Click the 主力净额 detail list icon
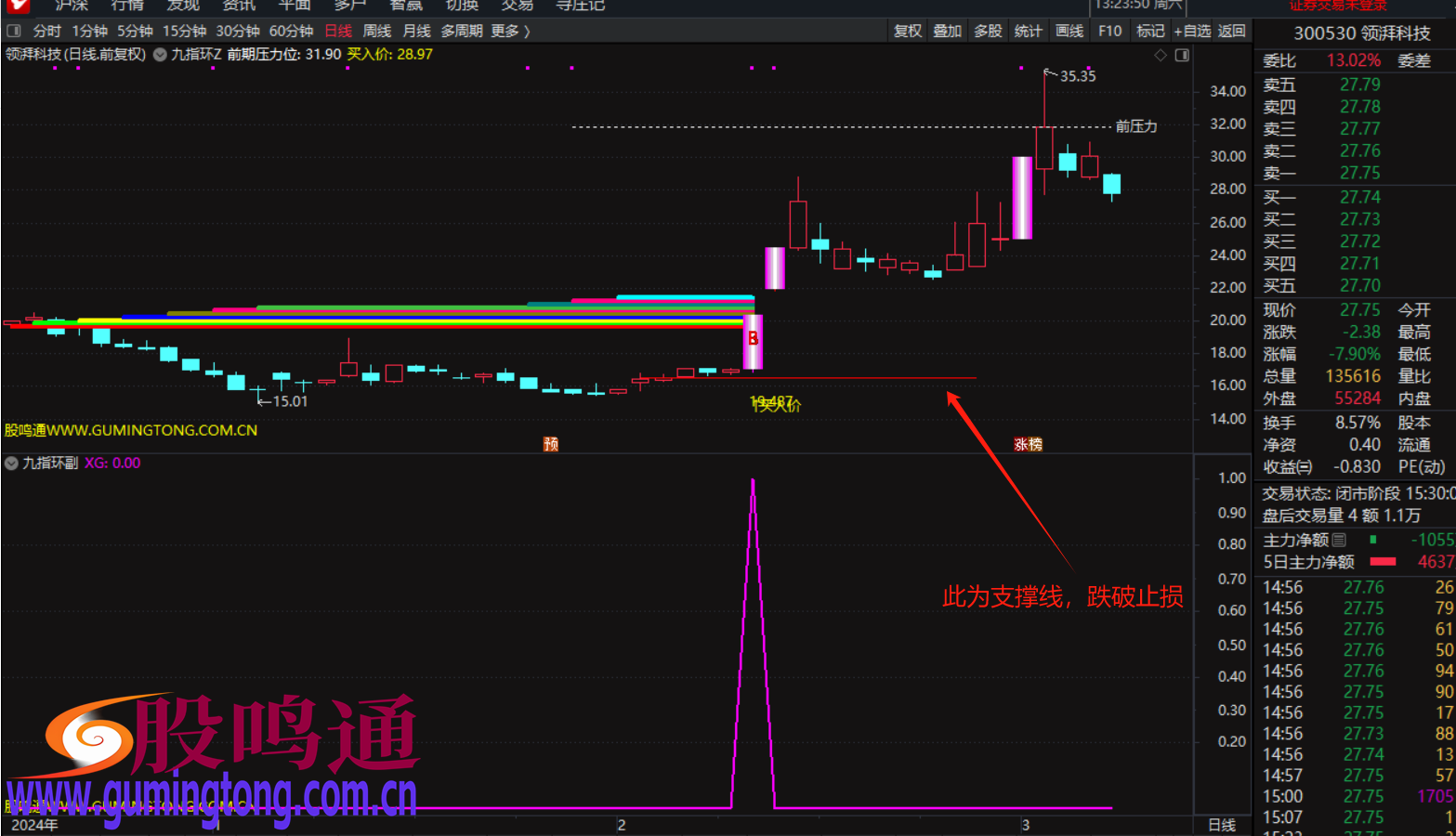1456x836 pixels. [1339, 540]
